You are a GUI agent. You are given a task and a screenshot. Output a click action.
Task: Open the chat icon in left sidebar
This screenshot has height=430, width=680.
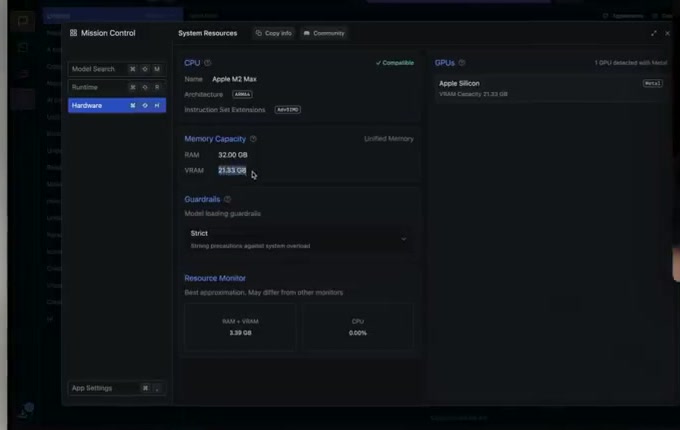(23, 21)
